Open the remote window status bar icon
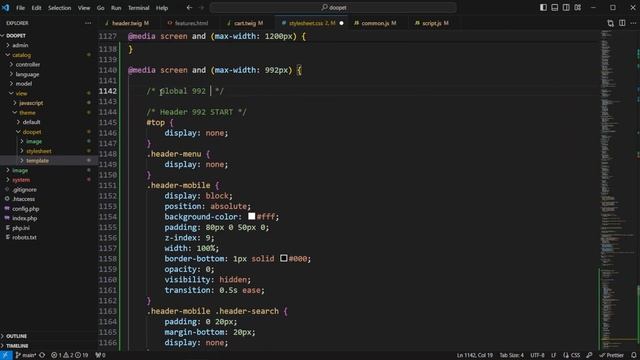The width and height of the screenshot is (640, 360). (6, 355)
